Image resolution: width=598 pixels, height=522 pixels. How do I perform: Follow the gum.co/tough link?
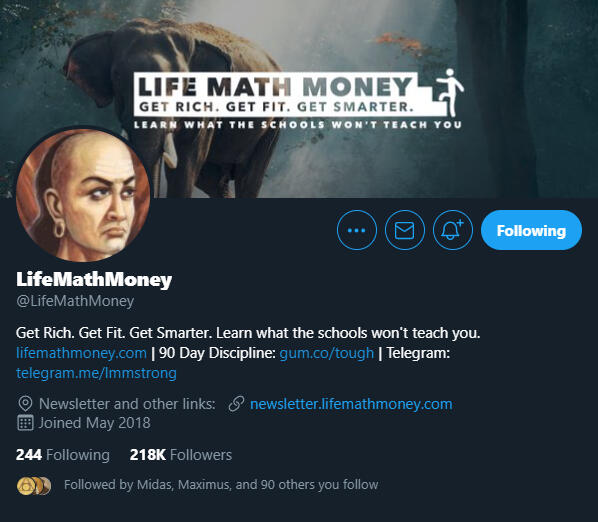tap(326, 353)
